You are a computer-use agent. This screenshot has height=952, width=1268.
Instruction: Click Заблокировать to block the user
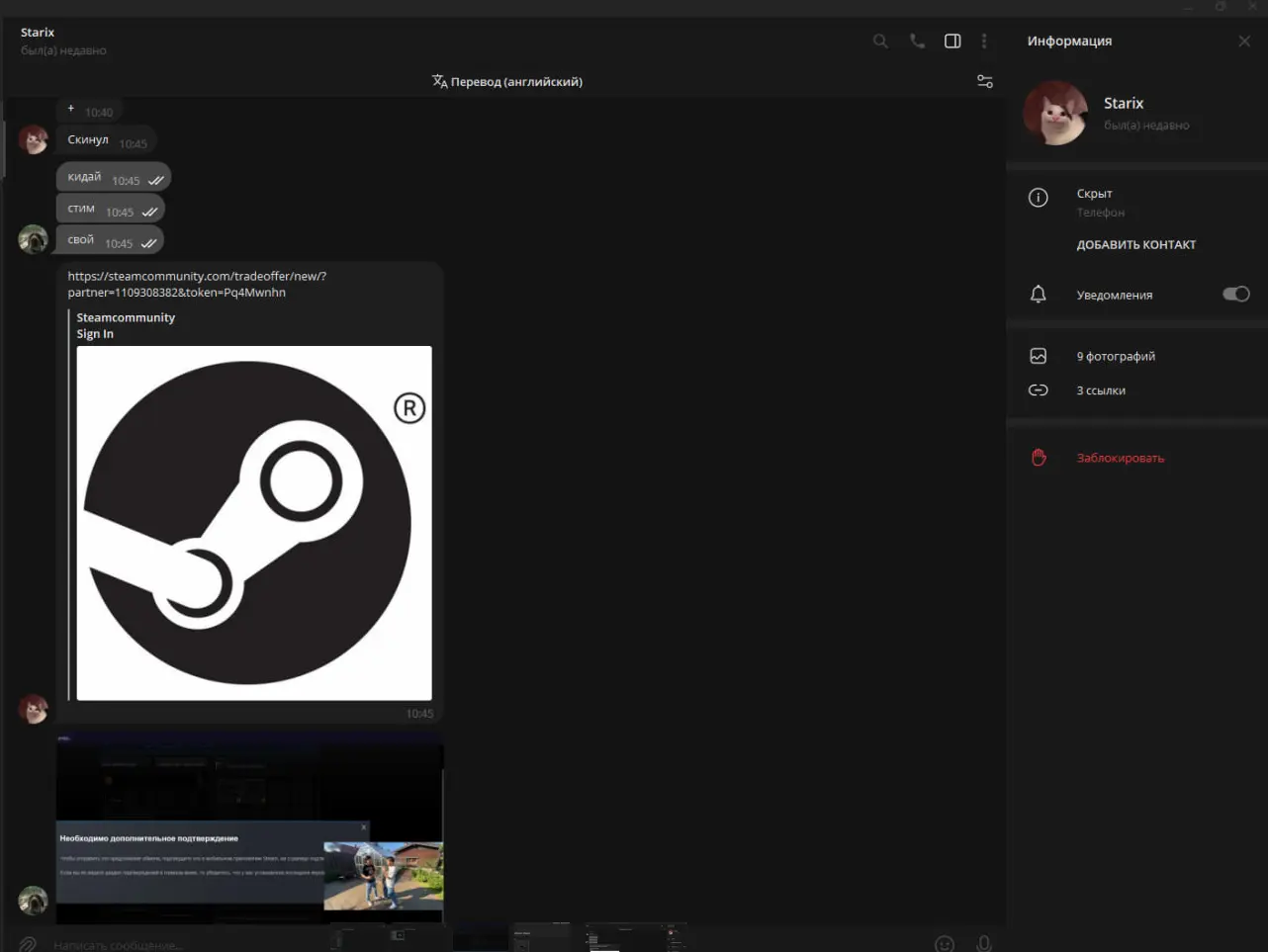[1120, 458]
